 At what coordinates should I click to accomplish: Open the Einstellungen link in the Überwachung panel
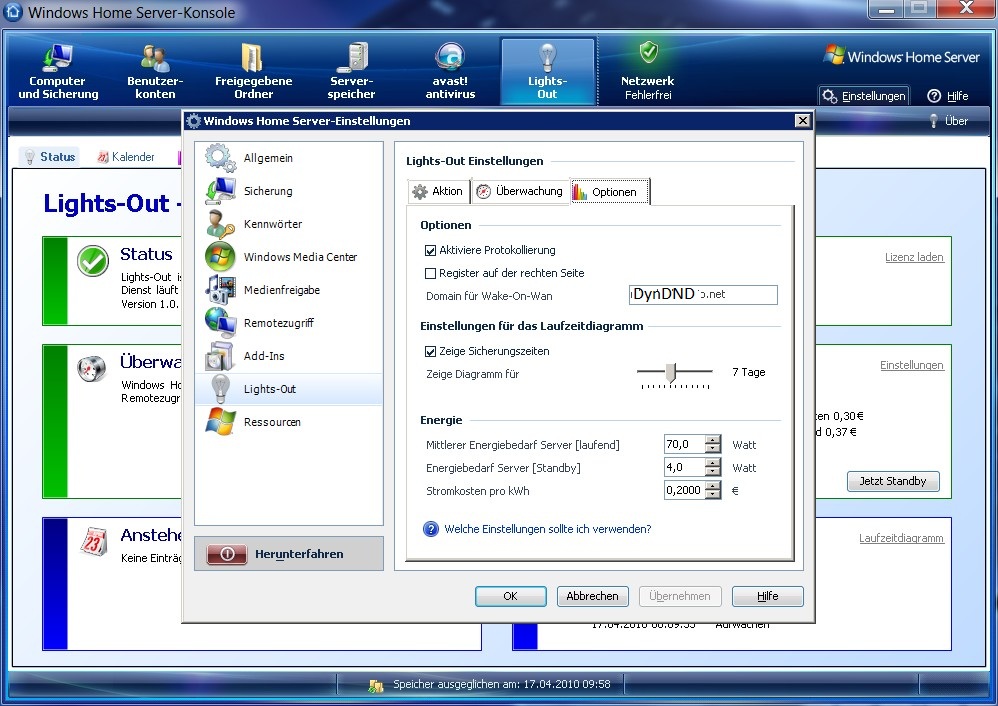click(911, 365)
